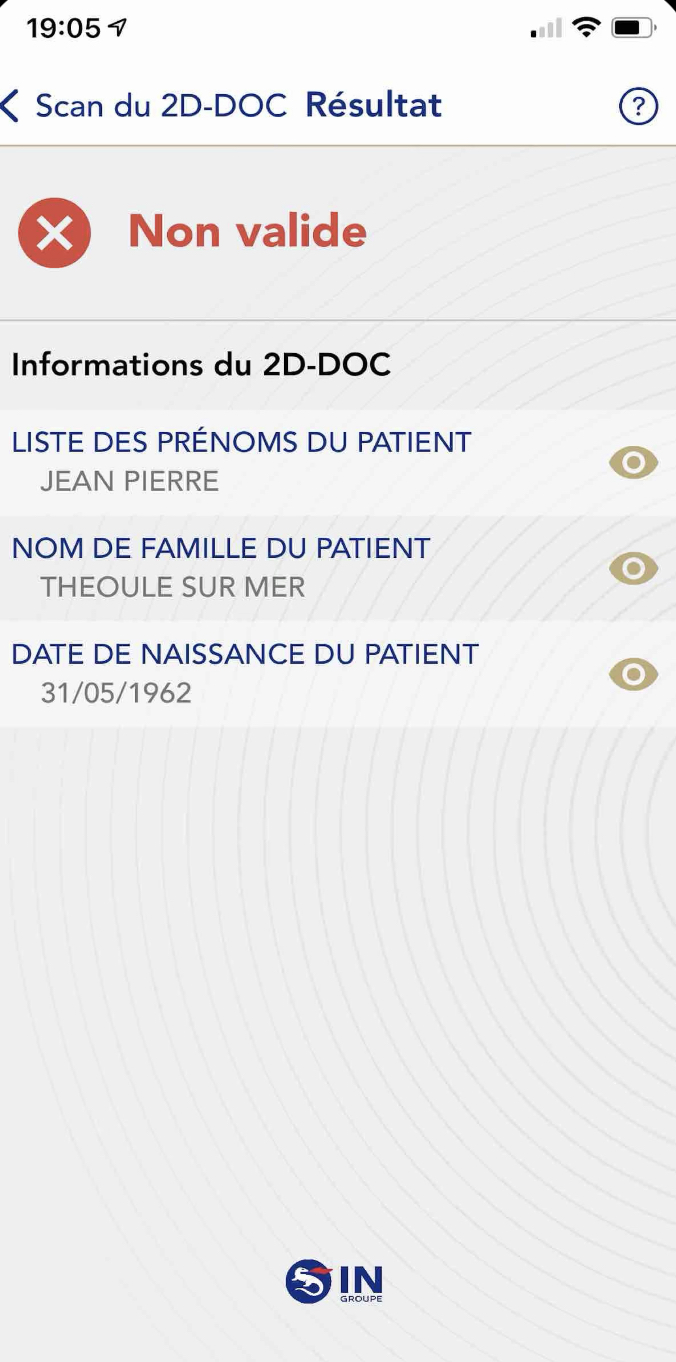Image resolution: width=676 pixels, height=1362 pixels.
Task: Open the help question mark icon
Action: (638, 106)
